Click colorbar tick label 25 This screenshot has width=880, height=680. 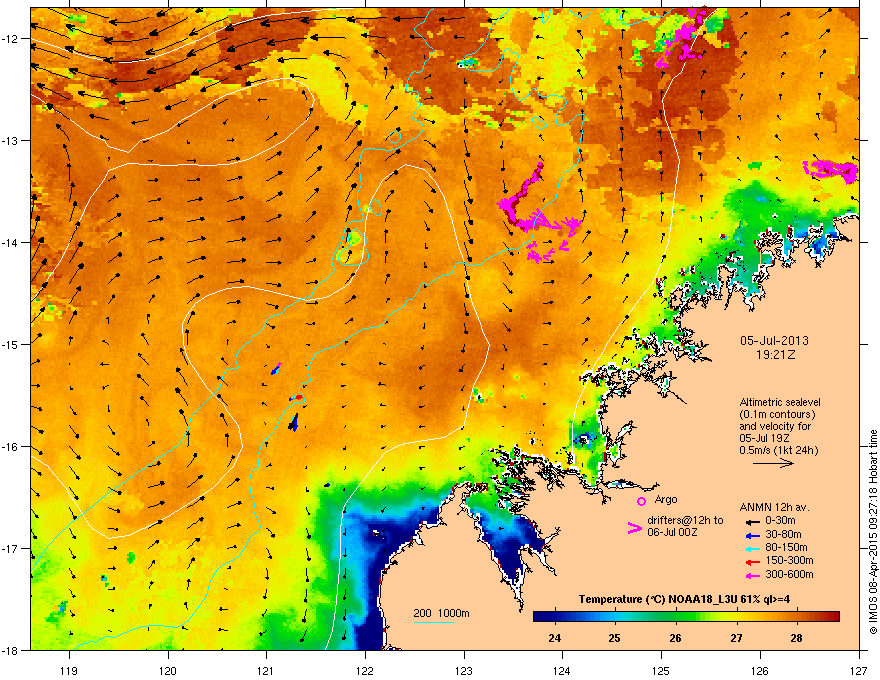615,638
